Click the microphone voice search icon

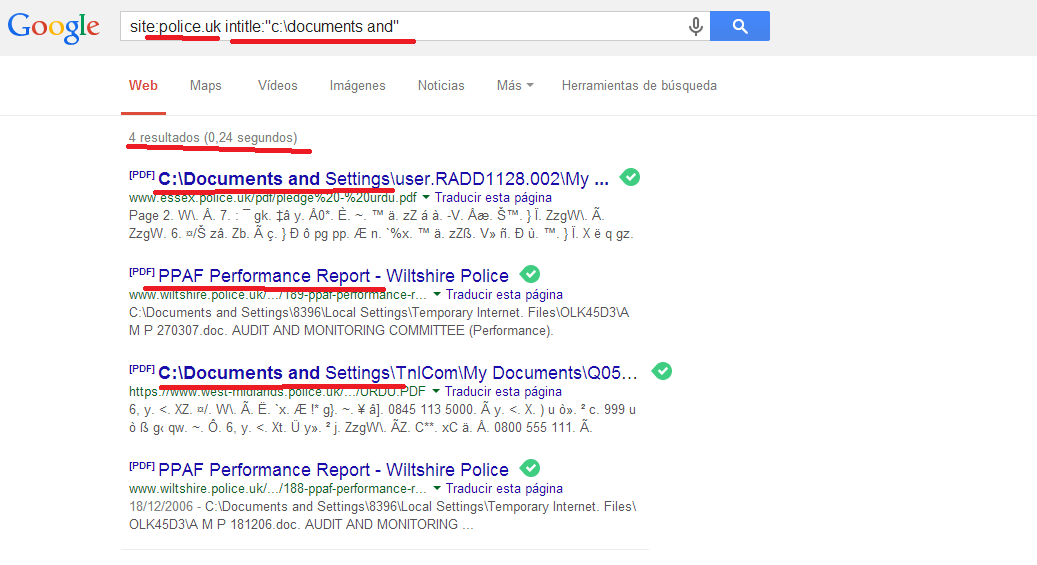(x=695, y=26)
